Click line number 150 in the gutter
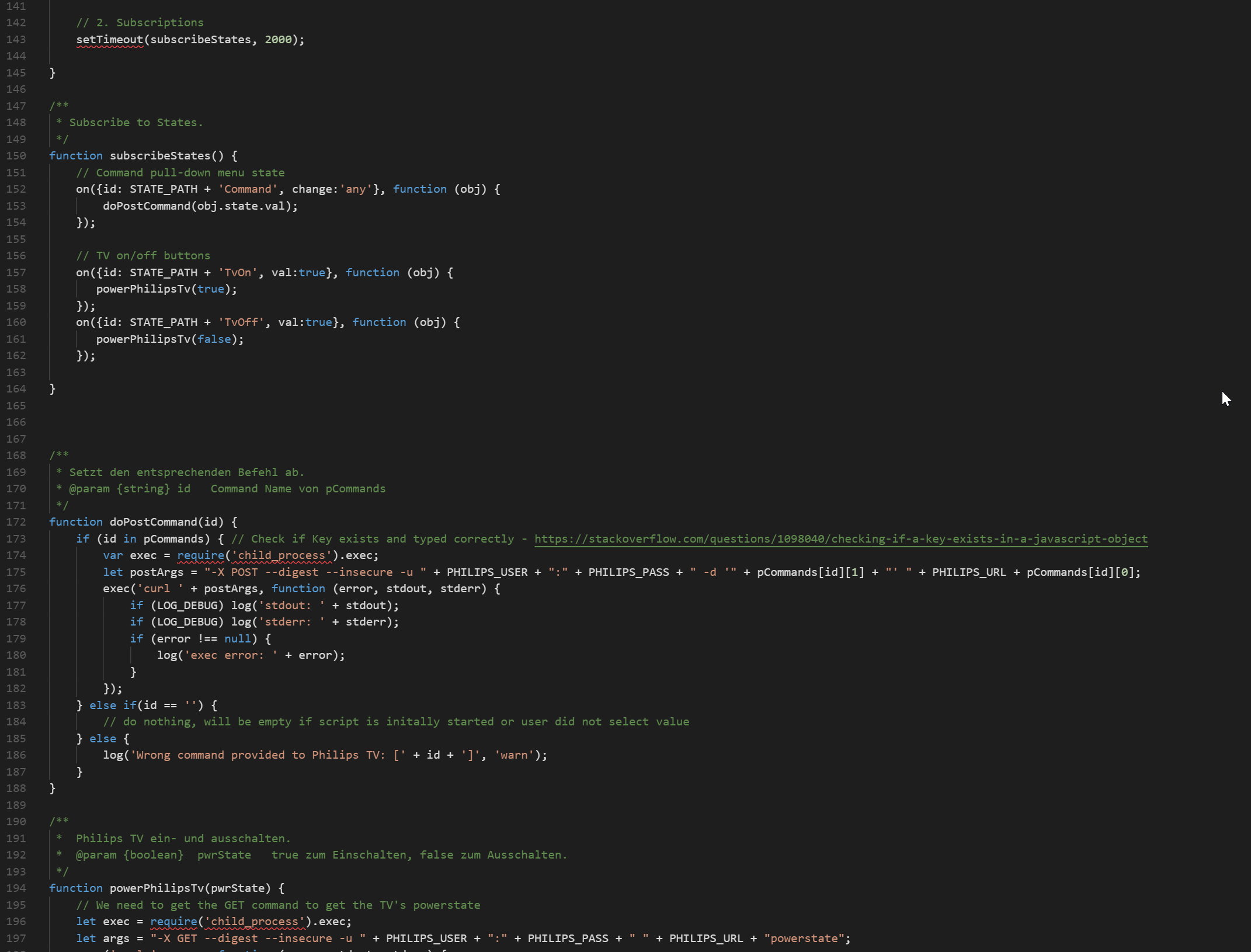1251x952 pixels. pos(16,156)
